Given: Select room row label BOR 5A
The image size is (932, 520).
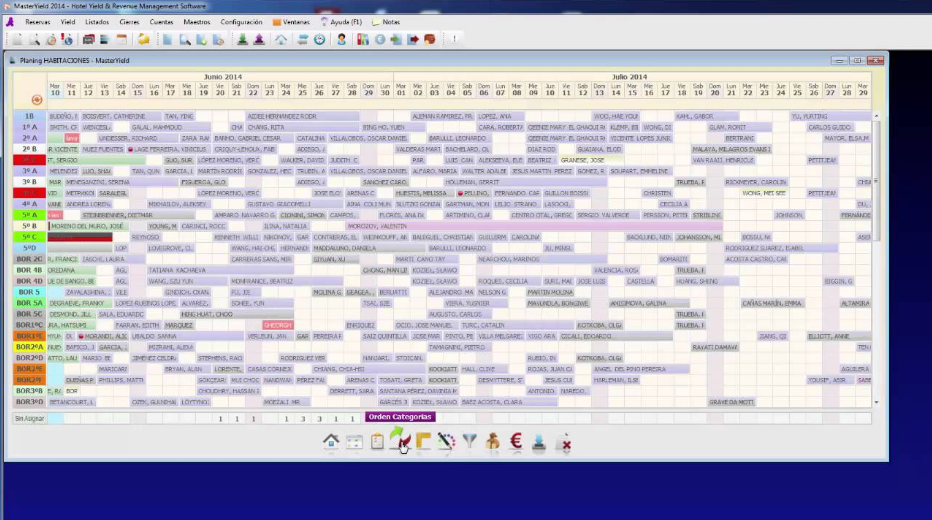Looking at the screenshot, I should [x=30, y=303].
